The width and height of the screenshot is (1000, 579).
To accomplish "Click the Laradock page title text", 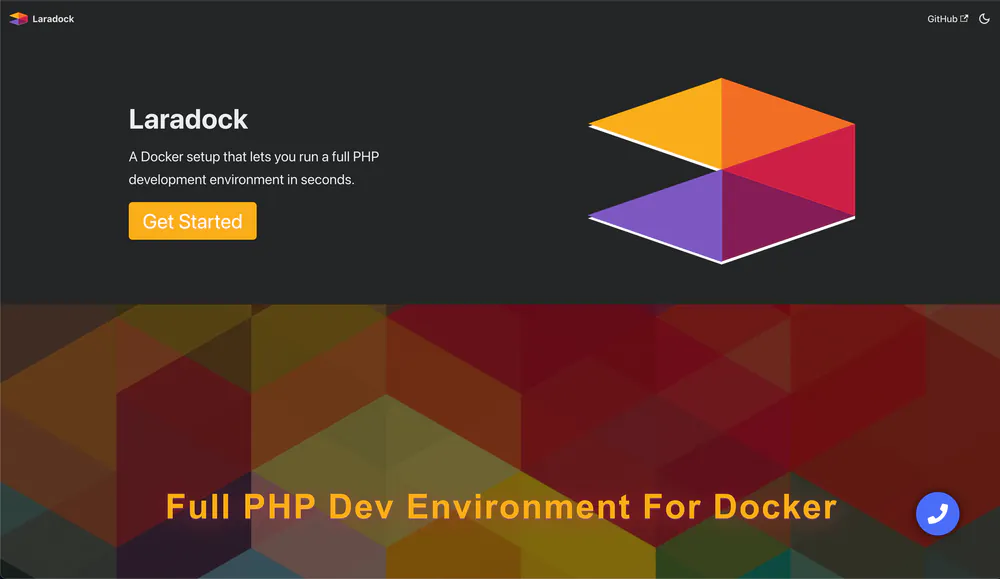I will [x=188, y=119].
